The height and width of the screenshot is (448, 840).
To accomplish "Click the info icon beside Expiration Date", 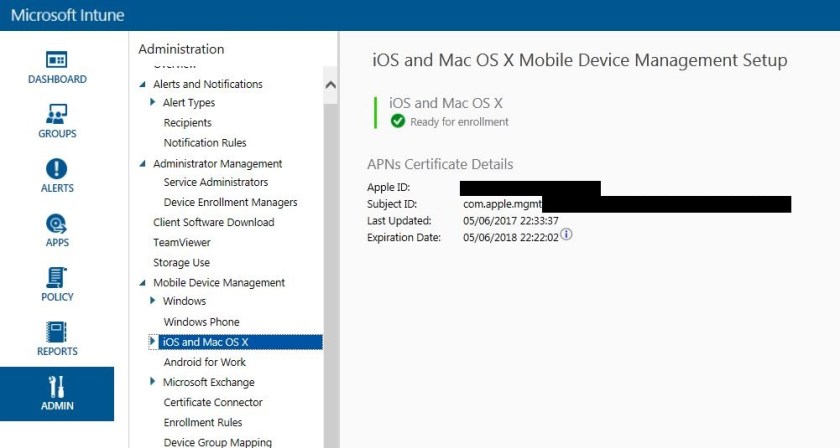I will point(566,235).
